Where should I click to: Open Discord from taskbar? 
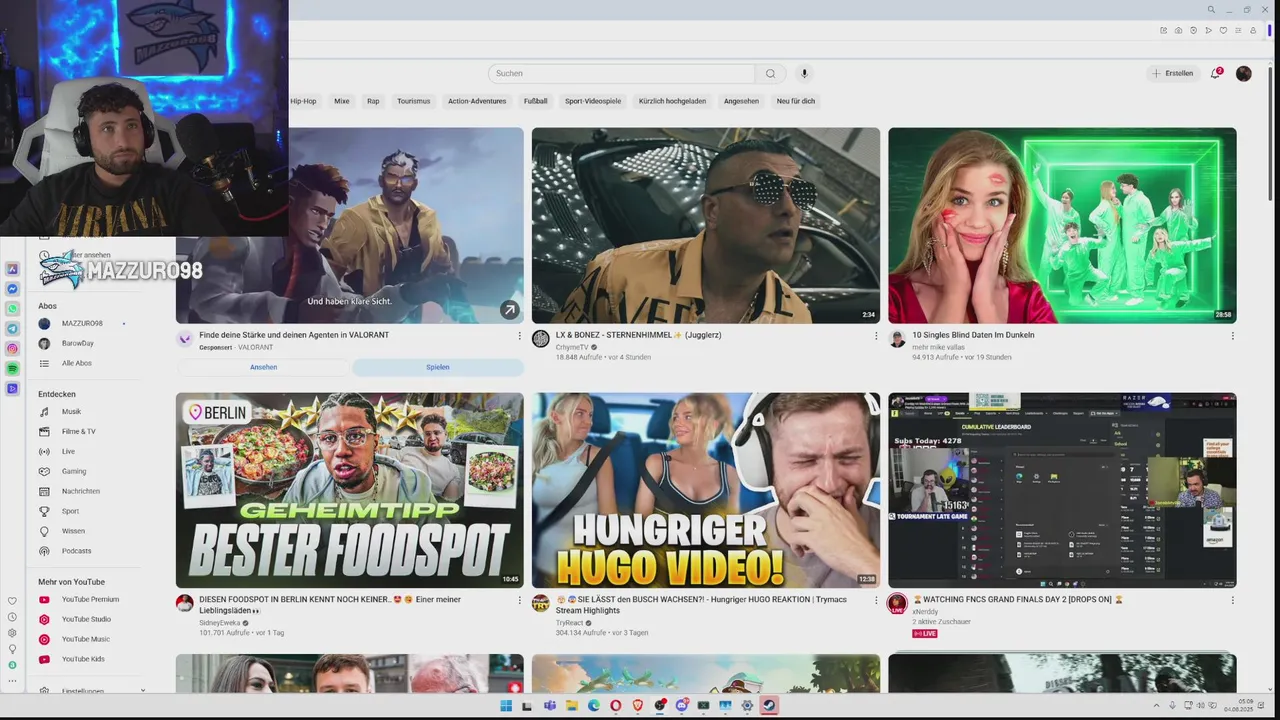(x=682, y=705)
